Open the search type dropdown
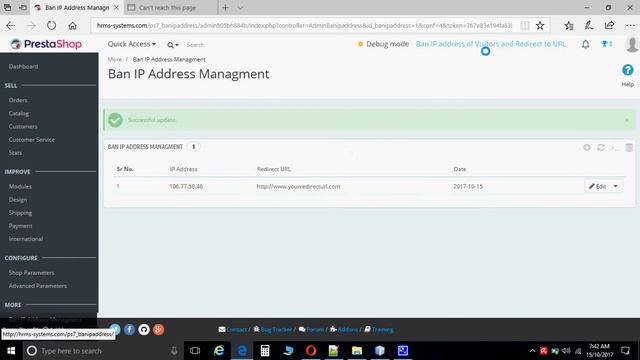The image size is (640, 360). pyautogui.click(x=173, y=45)
